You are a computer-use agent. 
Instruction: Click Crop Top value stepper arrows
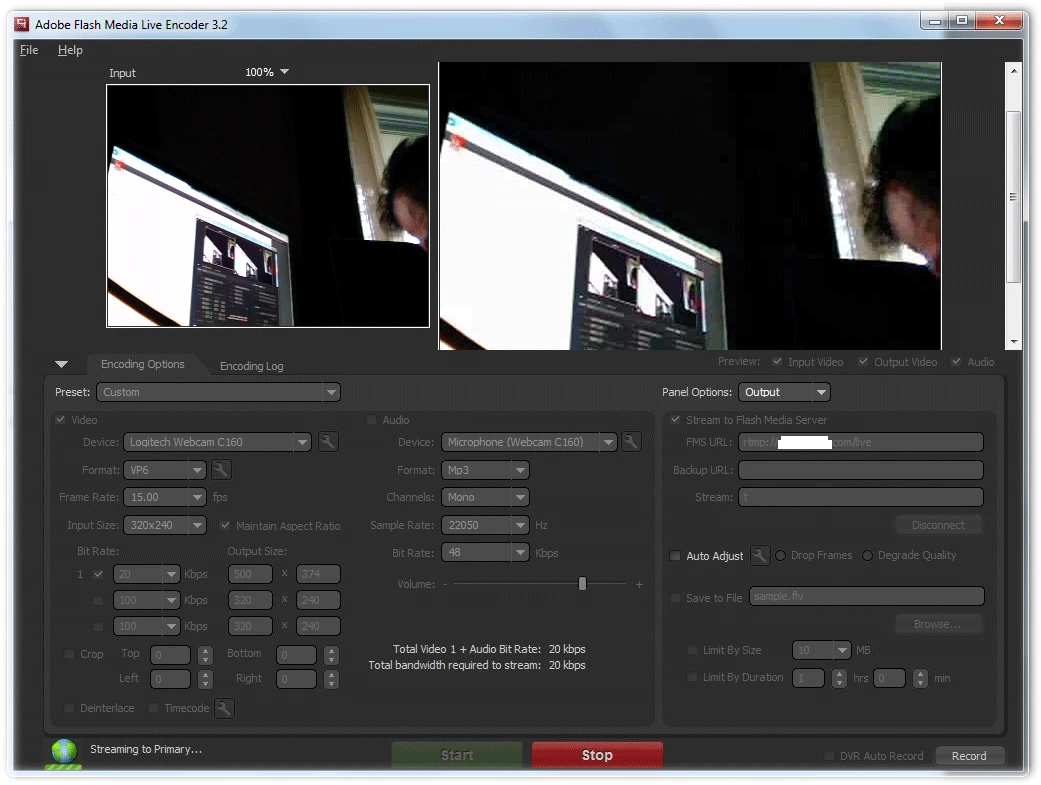(205, 655)
